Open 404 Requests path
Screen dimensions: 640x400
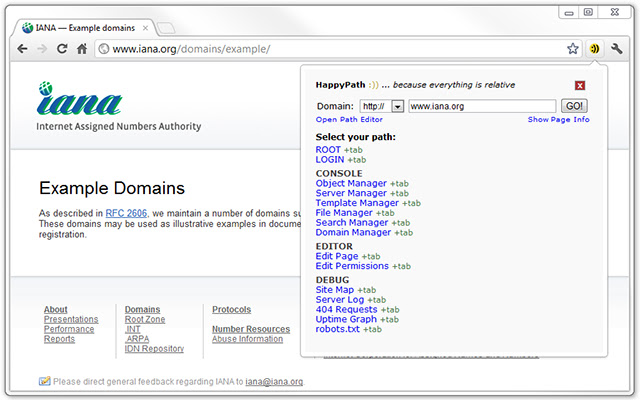click(346, 309)
